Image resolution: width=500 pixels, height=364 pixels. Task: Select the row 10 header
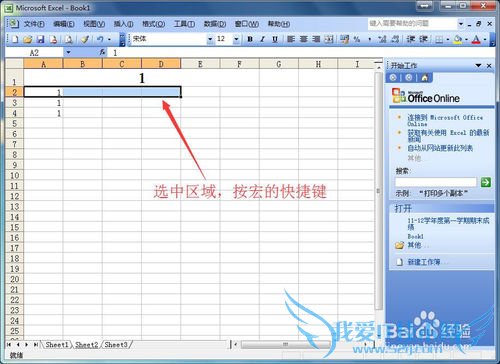[14, 175]
